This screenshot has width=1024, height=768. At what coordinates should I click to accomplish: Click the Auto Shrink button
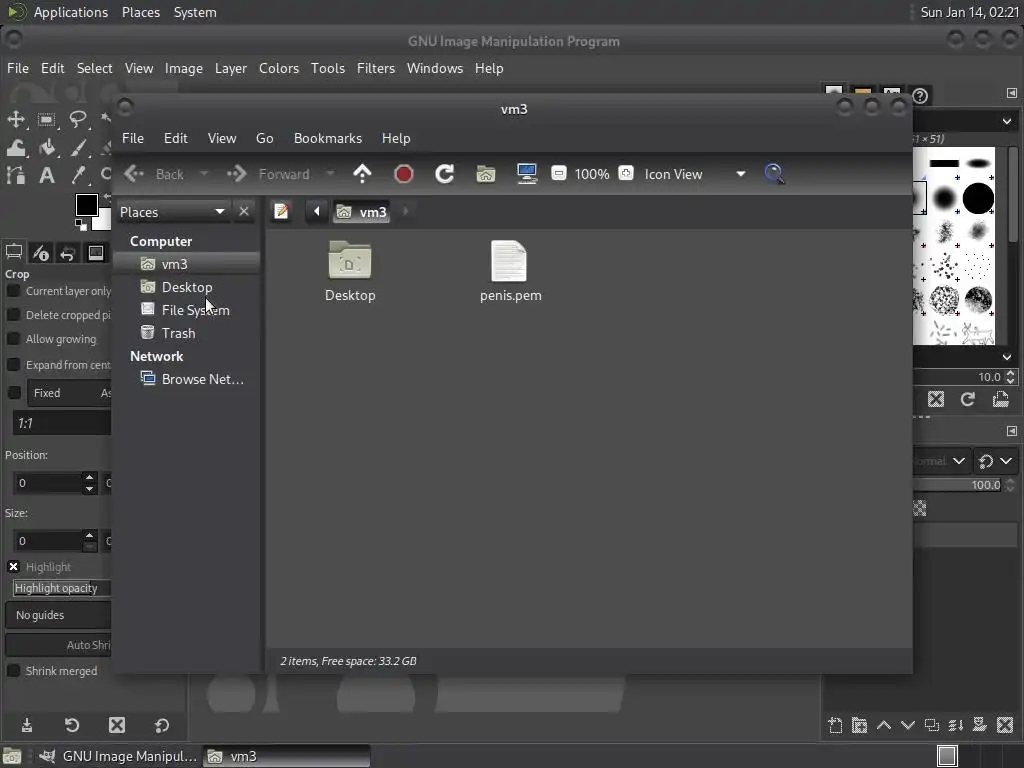click(59, 645)
